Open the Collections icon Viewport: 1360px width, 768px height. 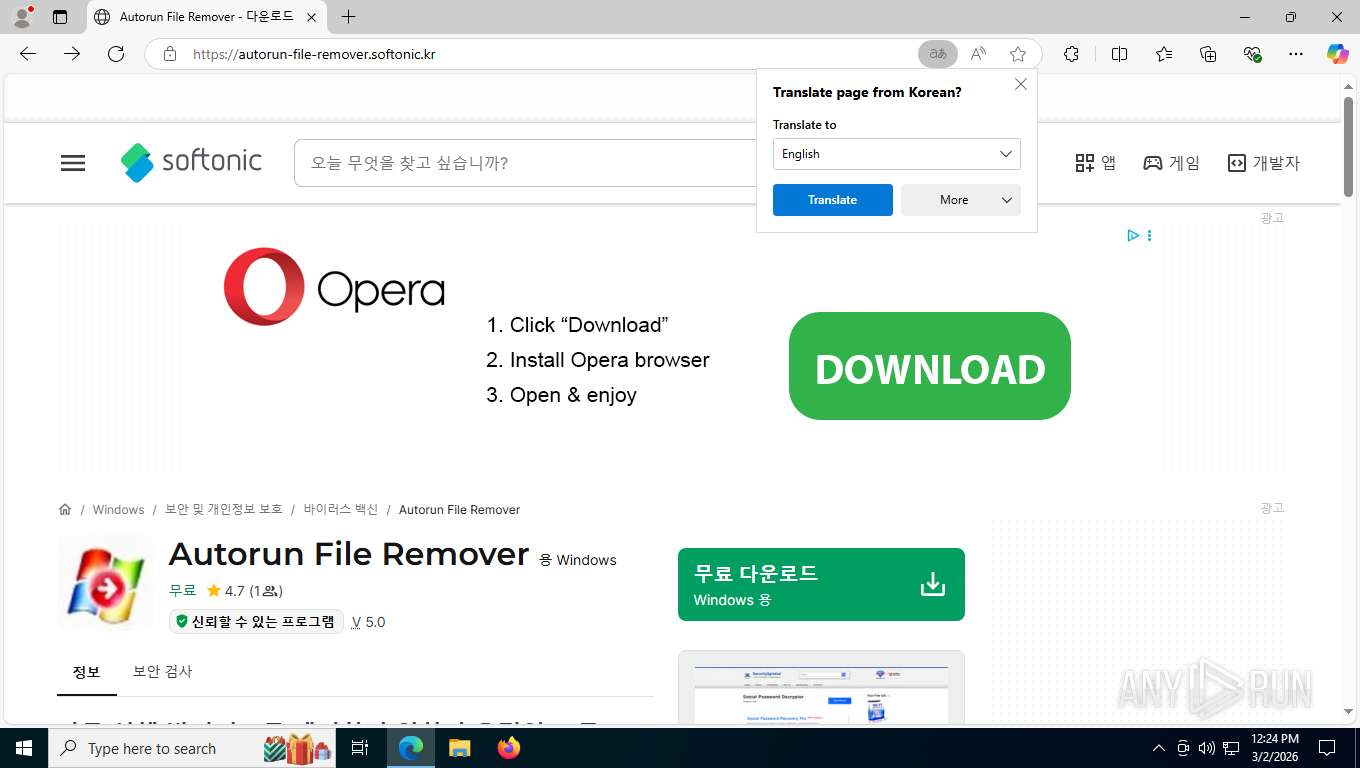click(1208, 54)
